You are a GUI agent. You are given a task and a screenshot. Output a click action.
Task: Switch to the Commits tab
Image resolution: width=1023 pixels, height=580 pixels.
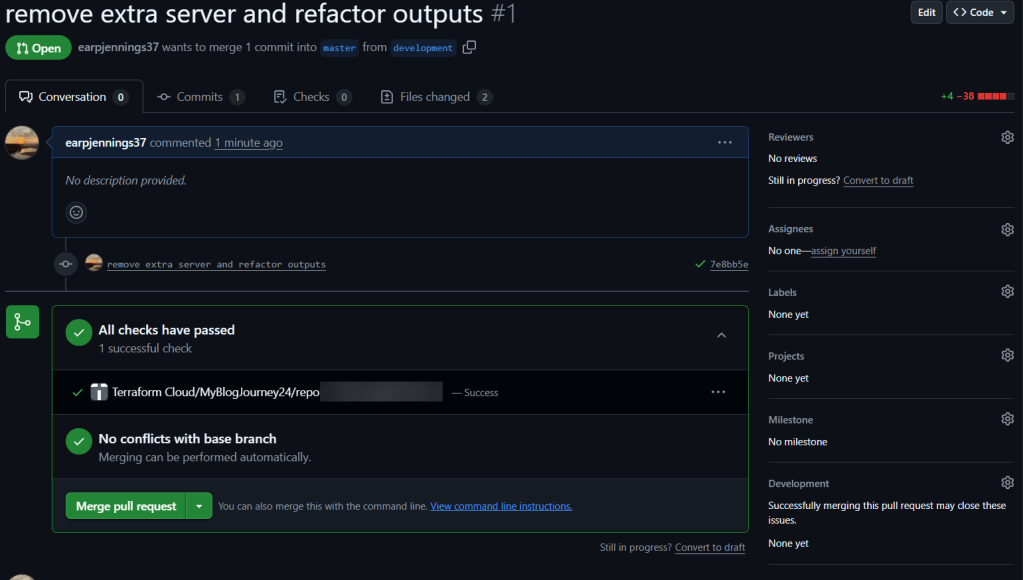pyautogui.click(x=200, y=97)
